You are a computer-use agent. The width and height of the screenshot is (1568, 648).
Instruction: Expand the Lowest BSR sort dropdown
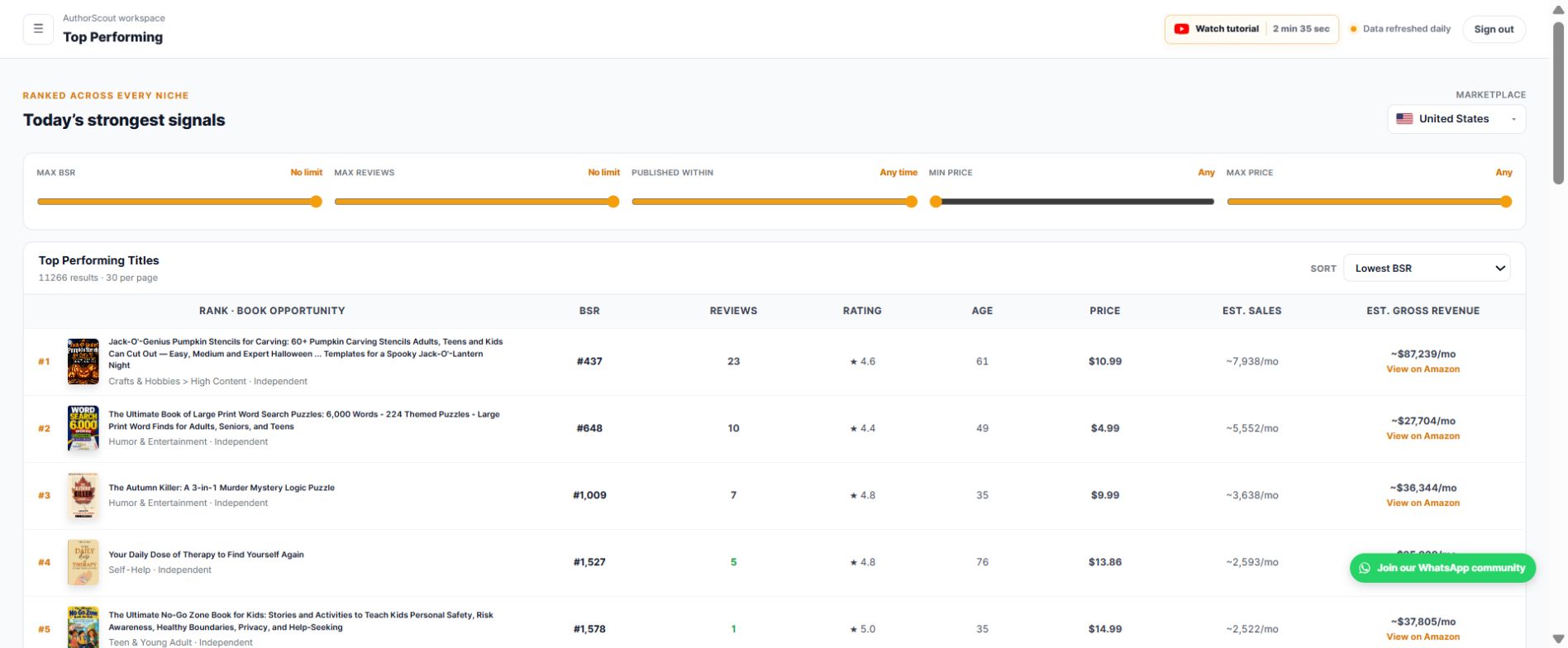coord(1427,269)
